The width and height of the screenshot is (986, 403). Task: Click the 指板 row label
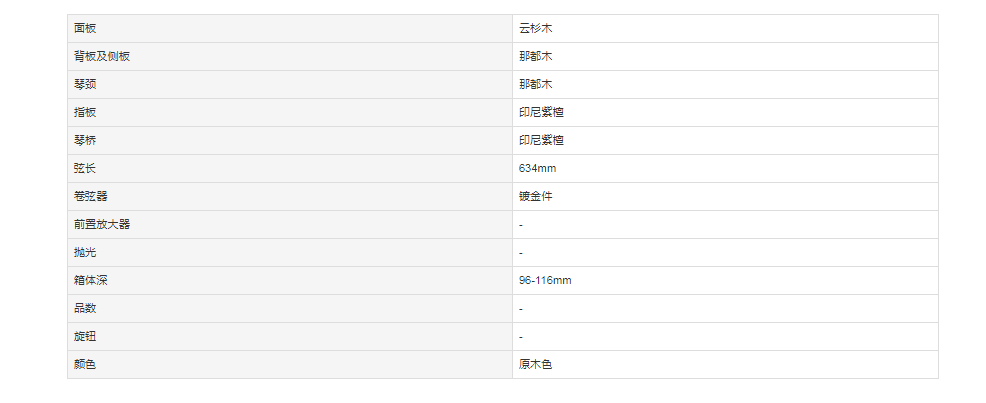(x=290, y=113)
